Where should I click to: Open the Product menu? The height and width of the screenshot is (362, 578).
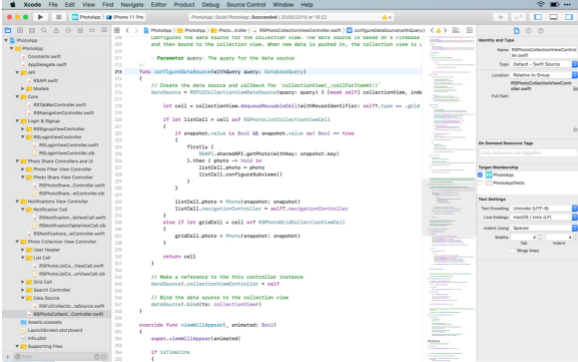[184, 5]
